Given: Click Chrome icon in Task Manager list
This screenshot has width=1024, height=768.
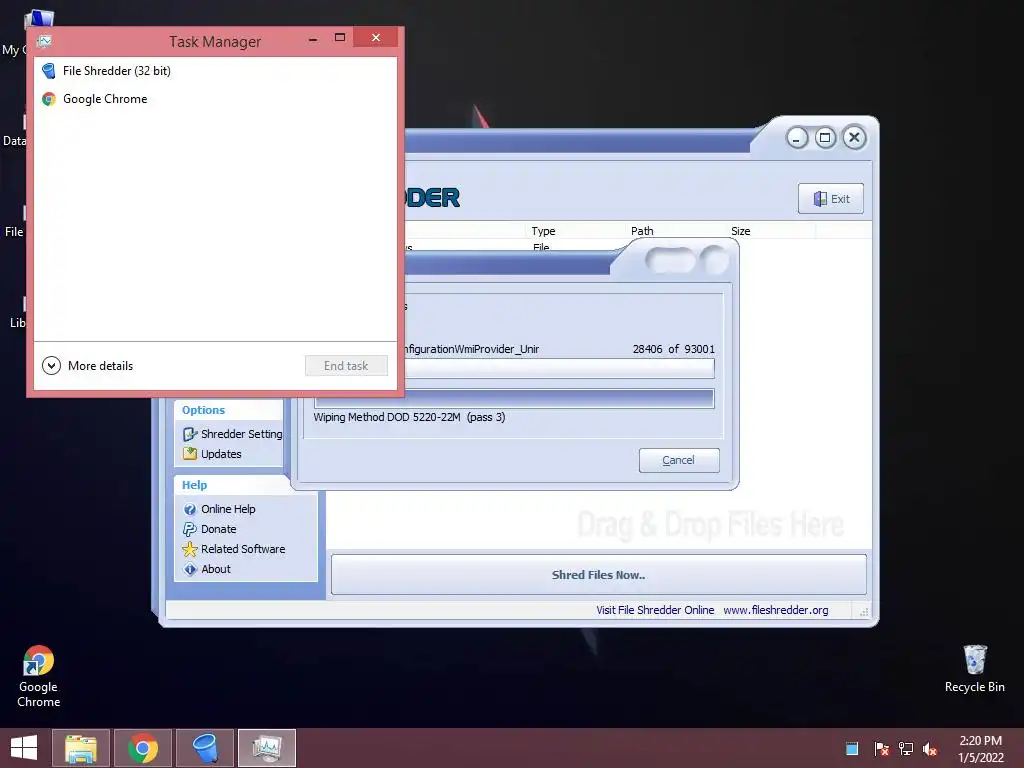Looking at the screenshot, I should (x=48, y=99).
